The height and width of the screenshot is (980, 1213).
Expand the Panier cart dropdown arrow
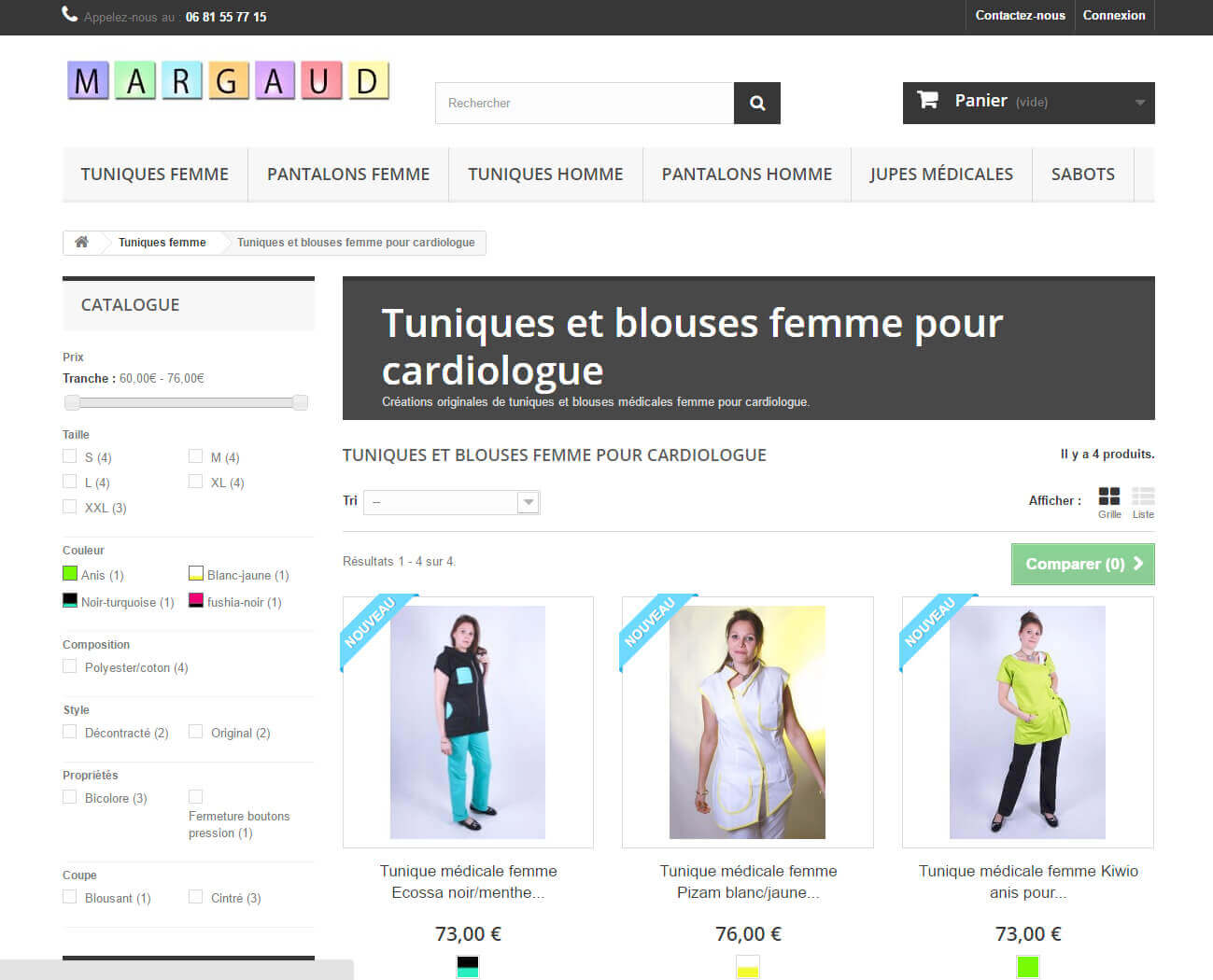click(1139, 103)
